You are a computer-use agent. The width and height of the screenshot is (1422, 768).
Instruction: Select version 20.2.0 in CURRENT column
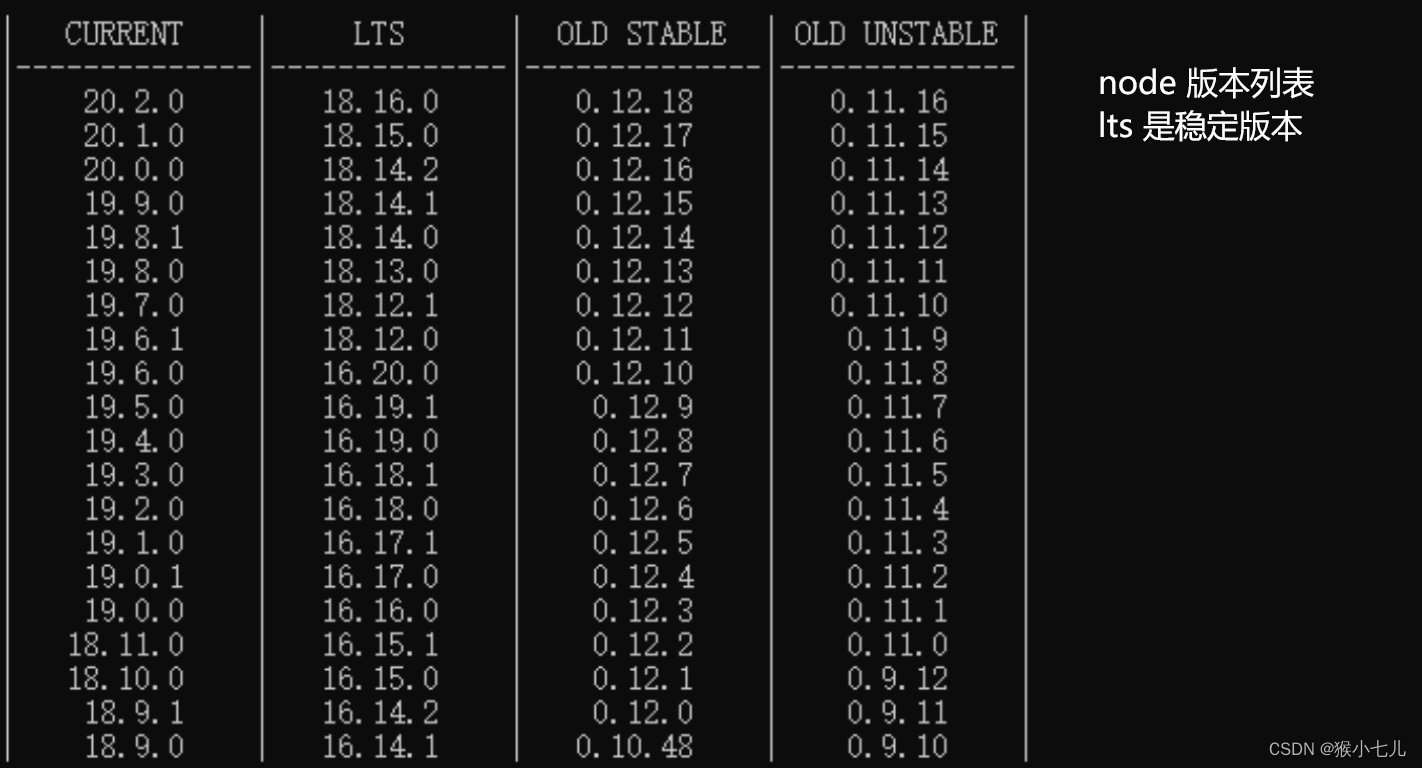[x=134, y=101]
